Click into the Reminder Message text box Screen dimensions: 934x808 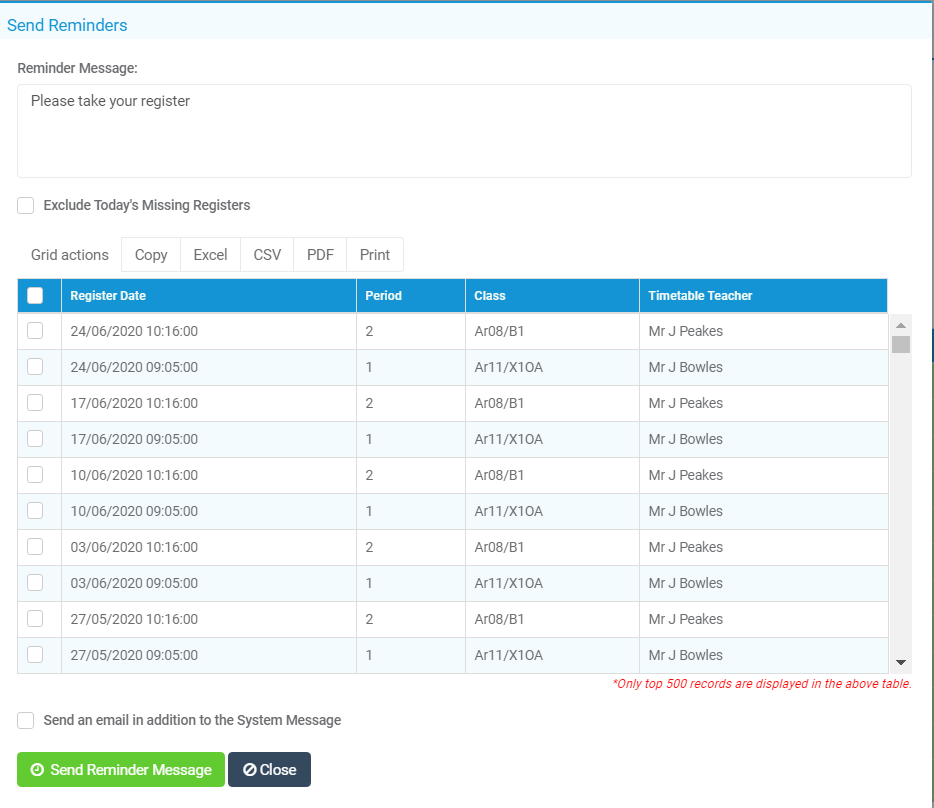pos(464,131)
